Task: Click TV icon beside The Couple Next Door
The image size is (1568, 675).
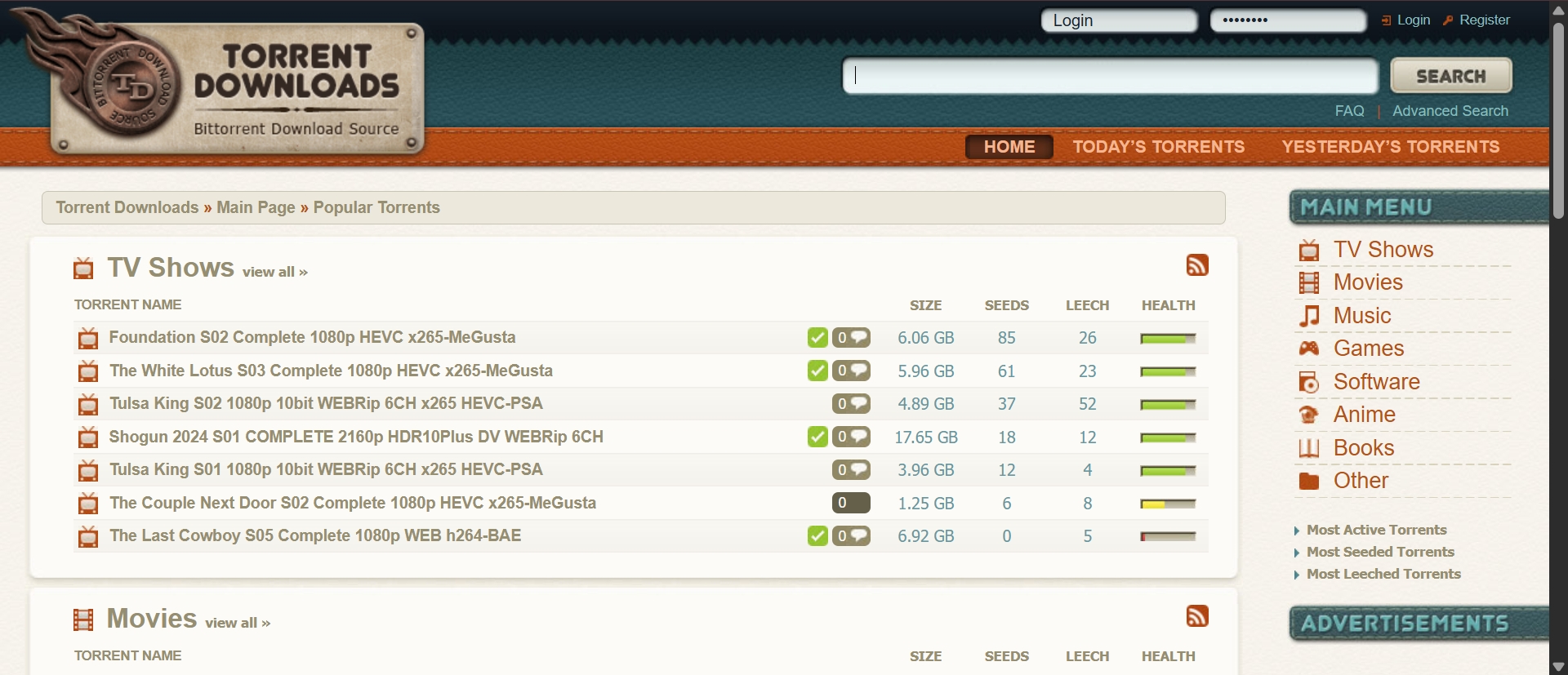Action: (x=88, y=504)
